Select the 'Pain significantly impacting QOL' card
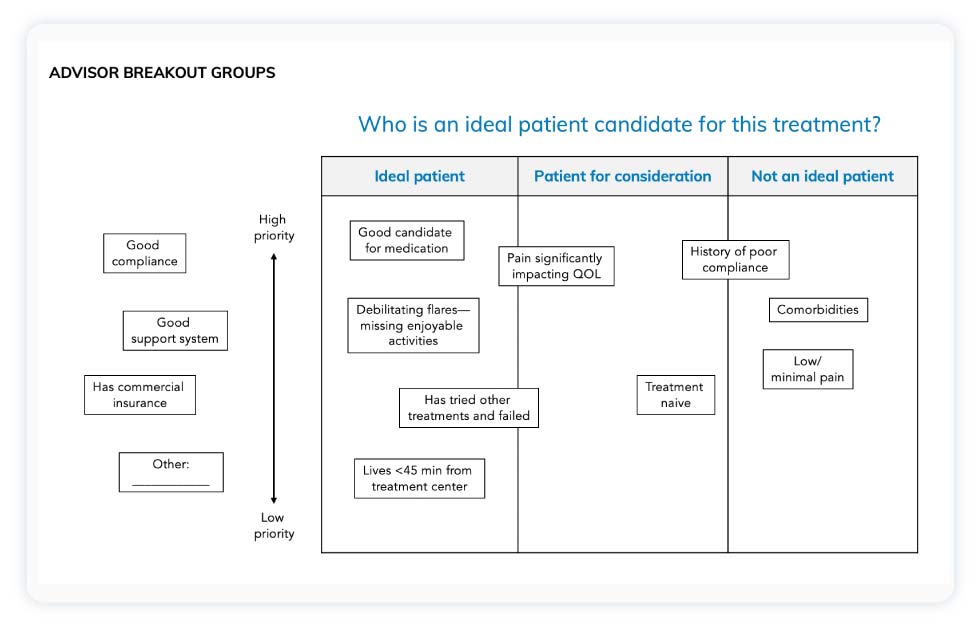Viewport: 980px width, 632px height. tap(556, 266)
